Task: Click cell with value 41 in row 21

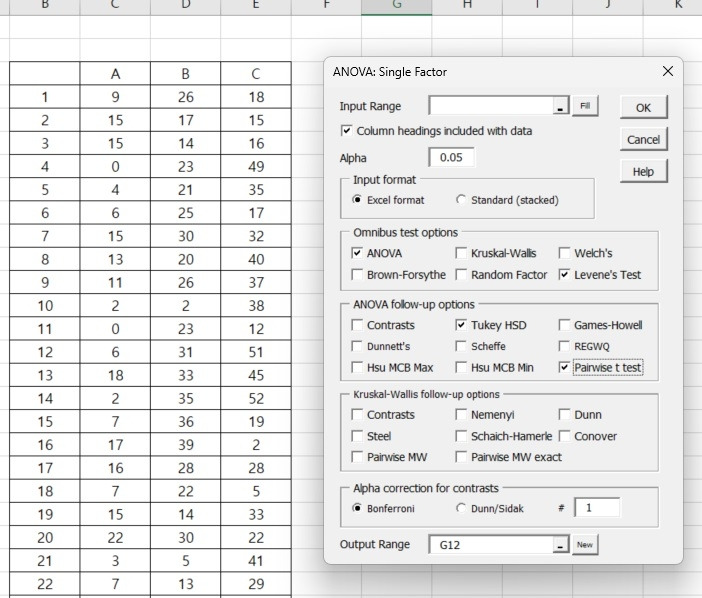Action: [256, 561]
